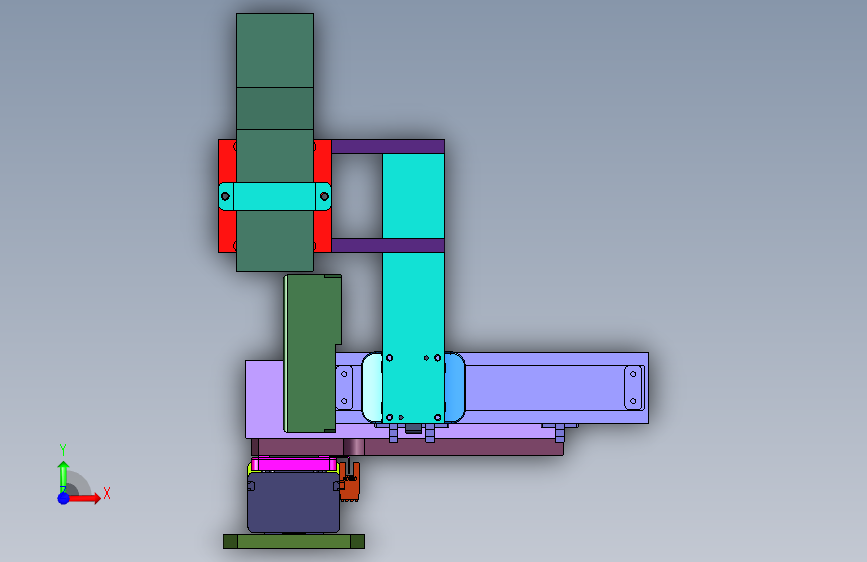867x562 pixels.
Task: Select the dark navy motor body
Action: 293,503
